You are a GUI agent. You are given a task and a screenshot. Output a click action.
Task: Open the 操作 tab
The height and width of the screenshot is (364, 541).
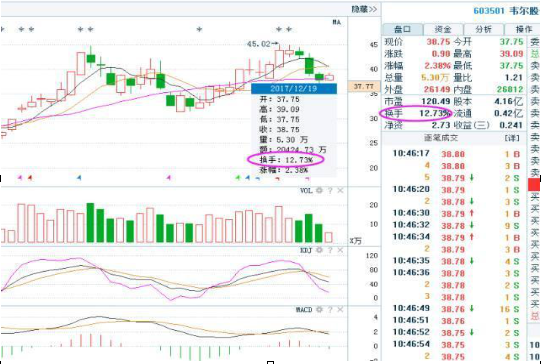pyautogui.click(x=522, y=29)
